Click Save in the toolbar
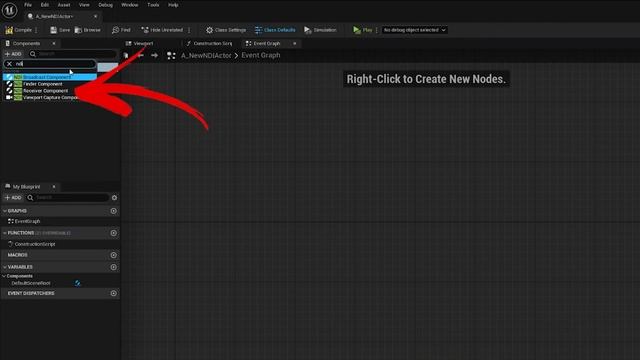This screenshot has height=360, width=640. coord(60,30)
